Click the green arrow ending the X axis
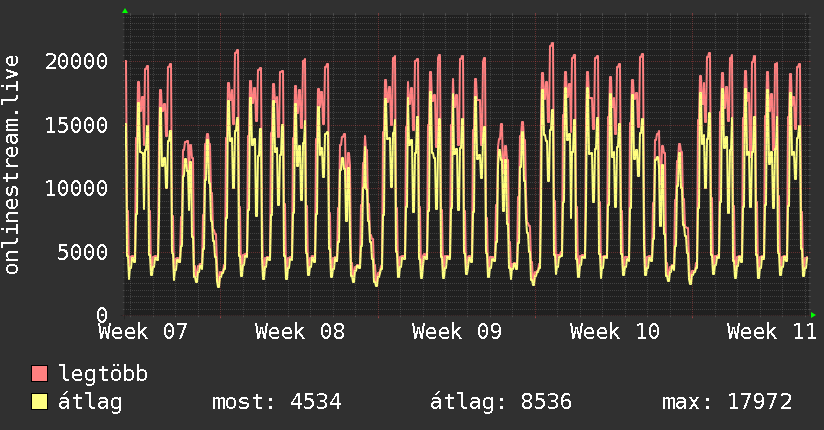 [x=813, y=315]
